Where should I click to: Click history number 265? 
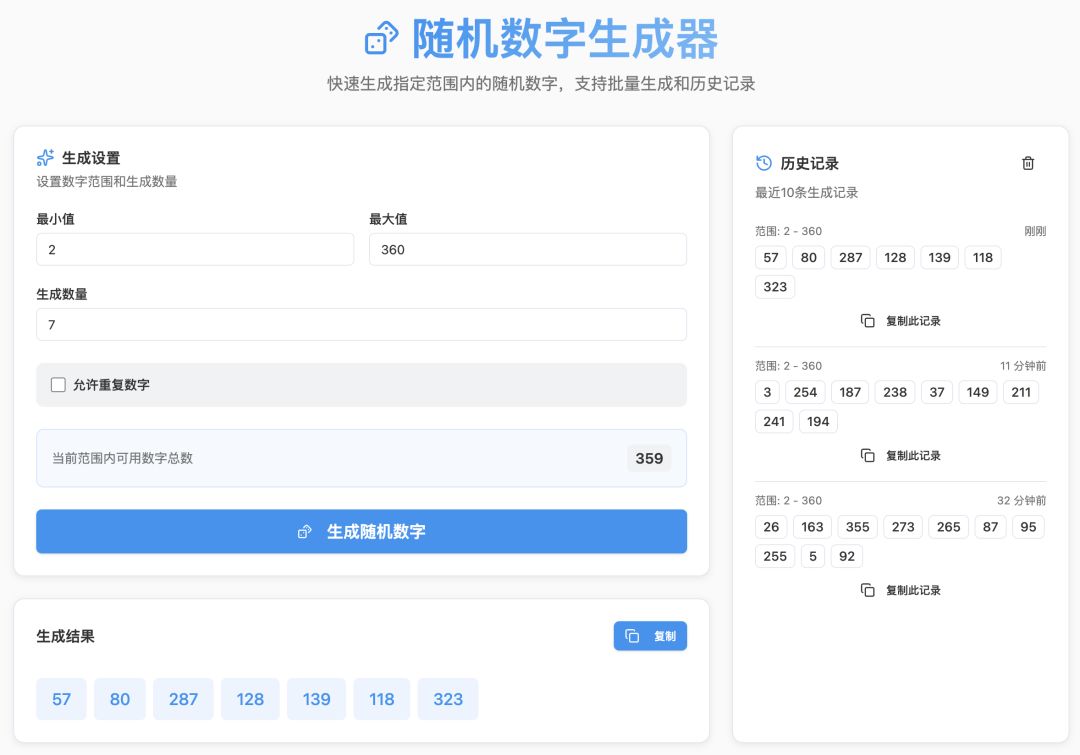coord(948,527)
